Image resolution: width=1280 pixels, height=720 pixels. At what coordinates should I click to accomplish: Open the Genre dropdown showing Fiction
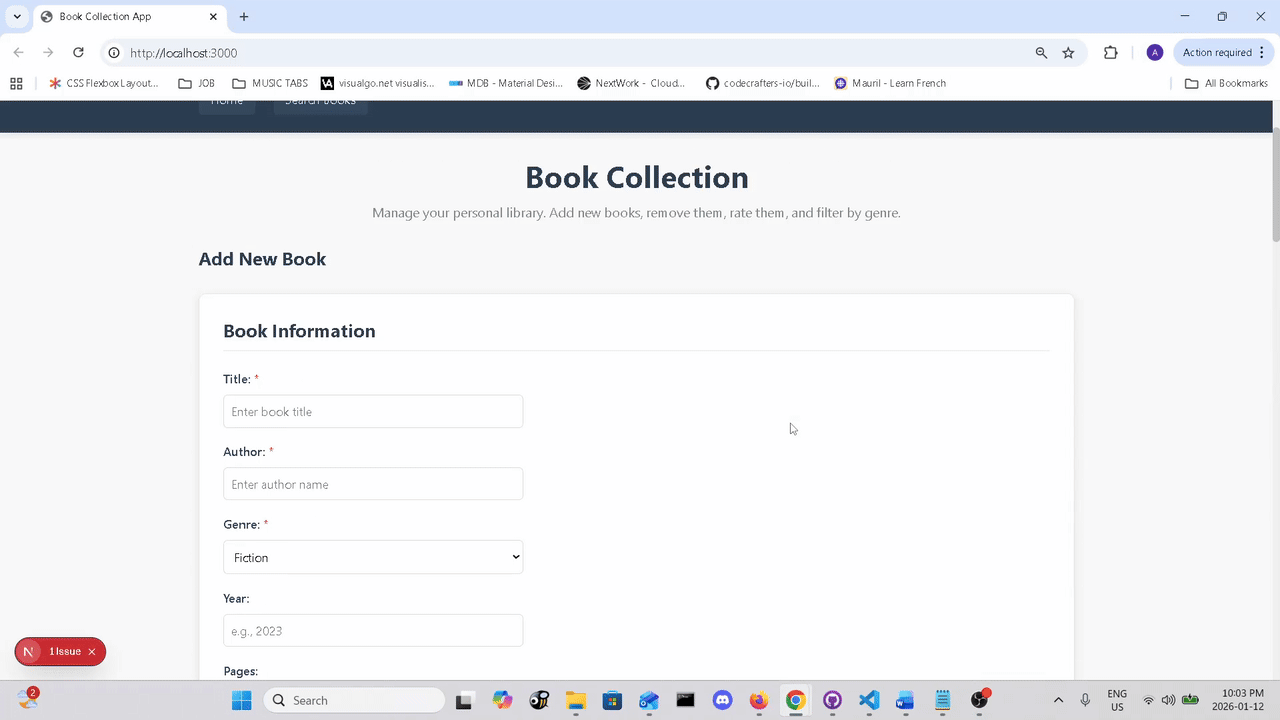coord(373,557)
